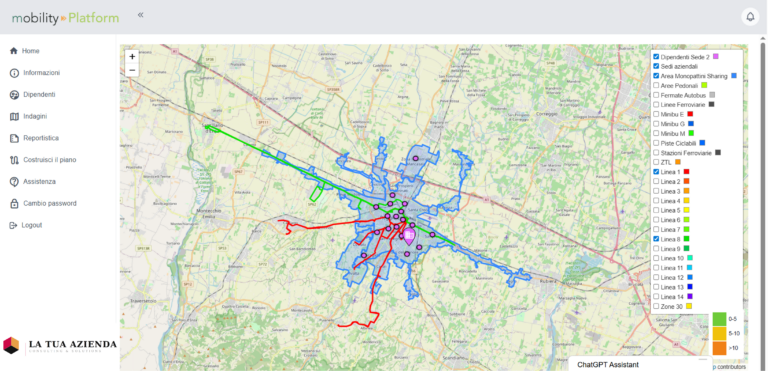
Task: Open notifications bell icon
Action: point(750,17)
